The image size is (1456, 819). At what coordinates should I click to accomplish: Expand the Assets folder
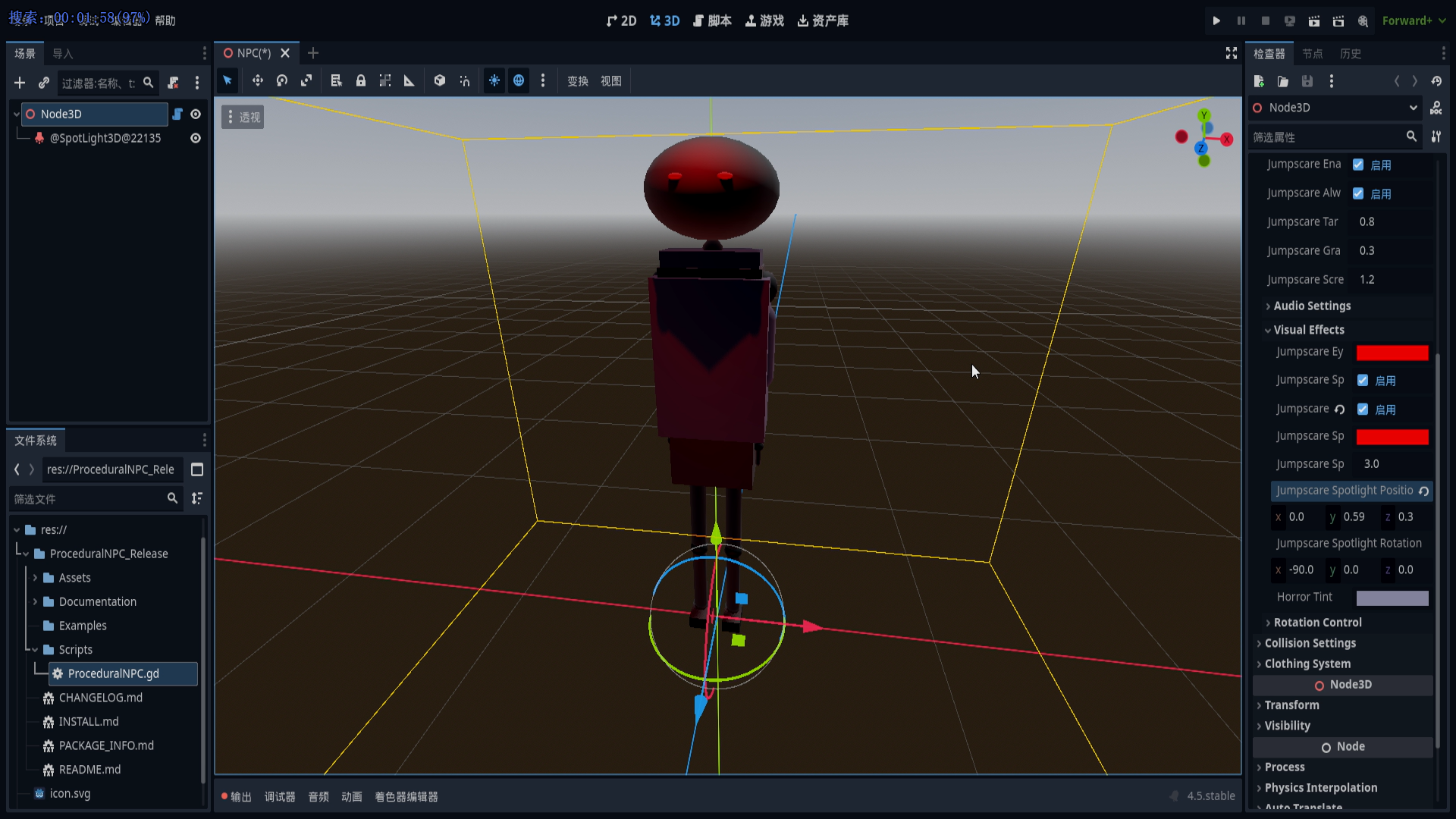pyautogui.click(x=35, y=578)
